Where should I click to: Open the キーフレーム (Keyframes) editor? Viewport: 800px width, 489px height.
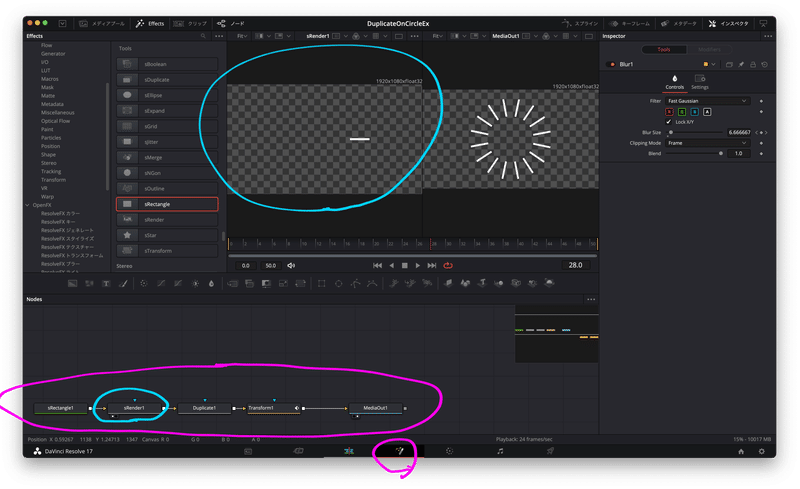coord(630,23)
